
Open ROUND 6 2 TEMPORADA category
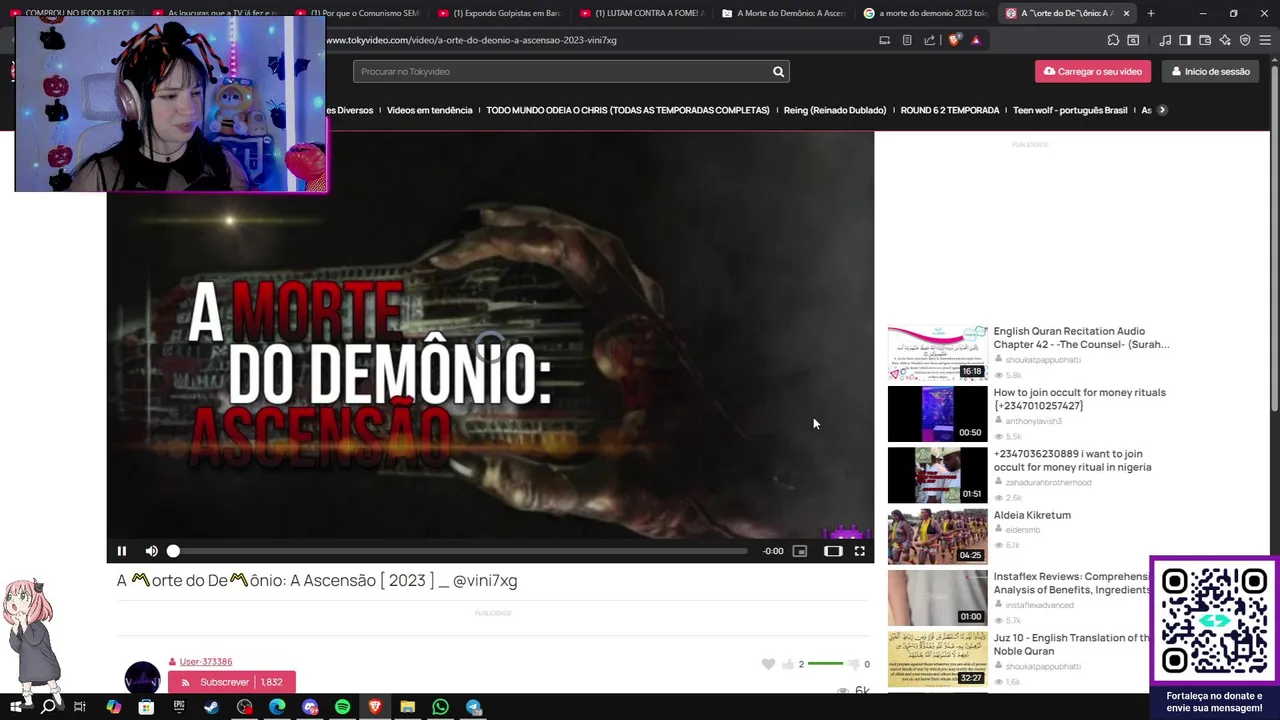950,110
